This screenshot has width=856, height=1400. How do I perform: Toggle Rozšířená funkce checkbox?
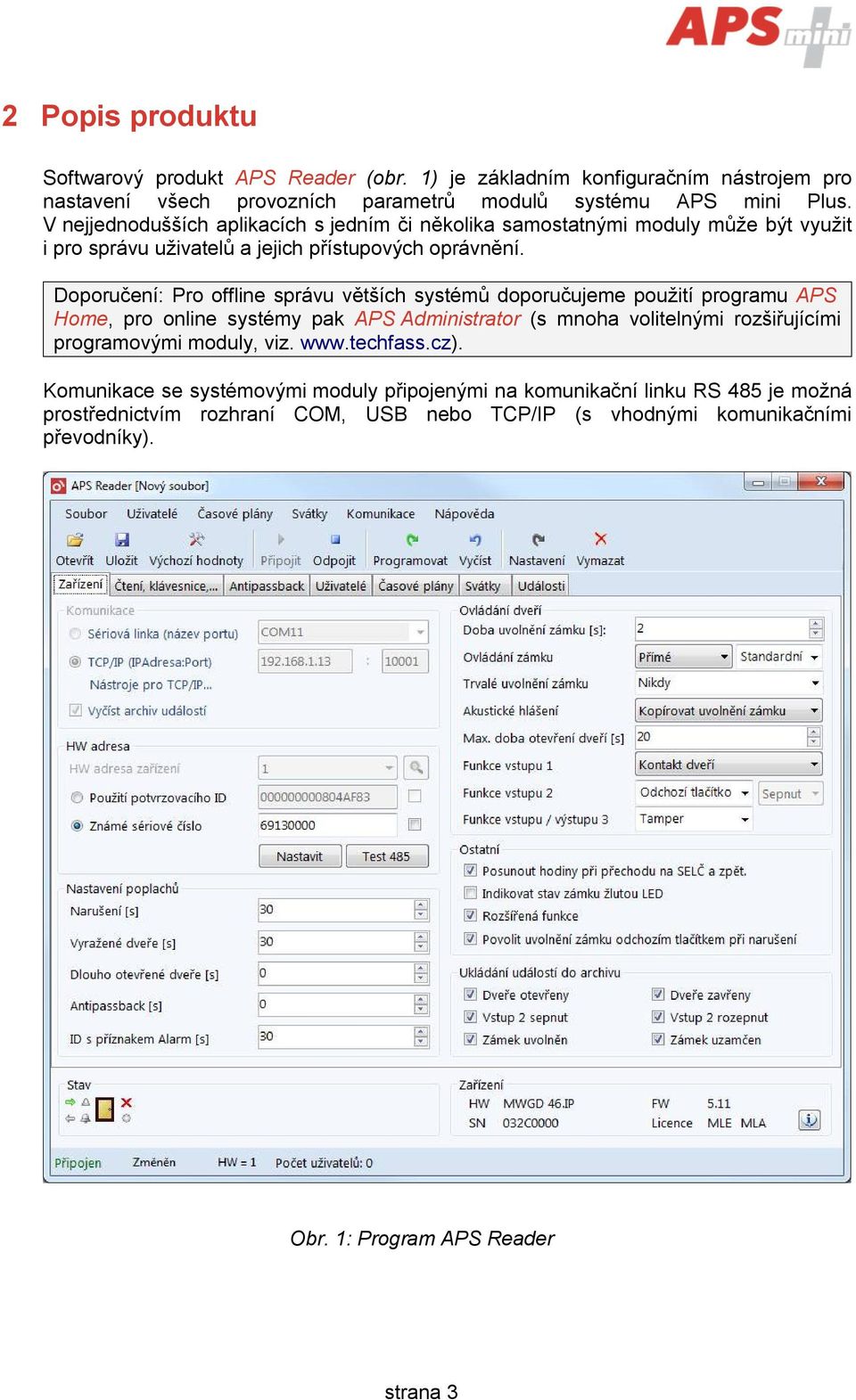point(470,915)
